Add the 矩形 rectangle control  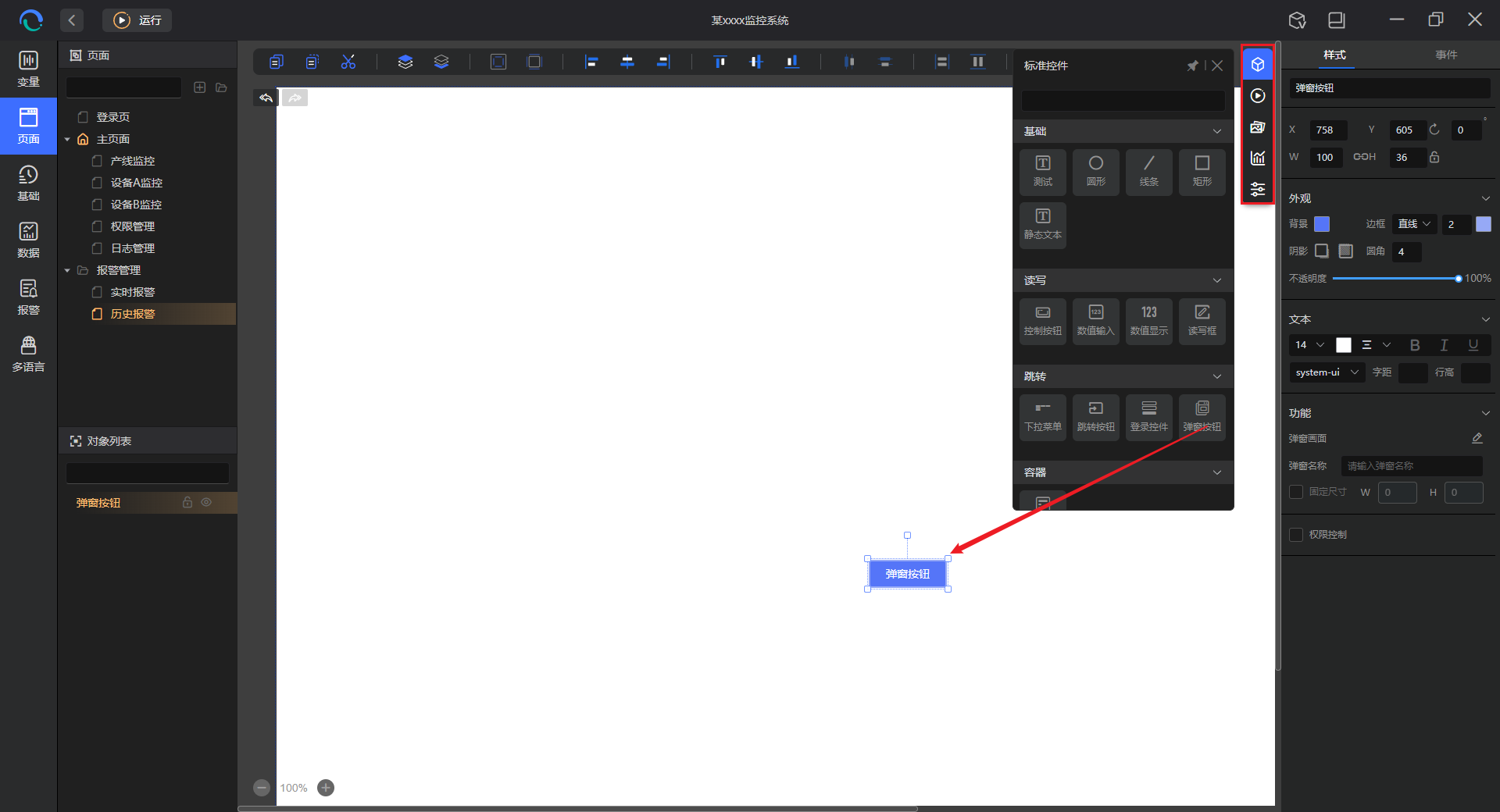pyautogui.click(x=1202, y=172)
